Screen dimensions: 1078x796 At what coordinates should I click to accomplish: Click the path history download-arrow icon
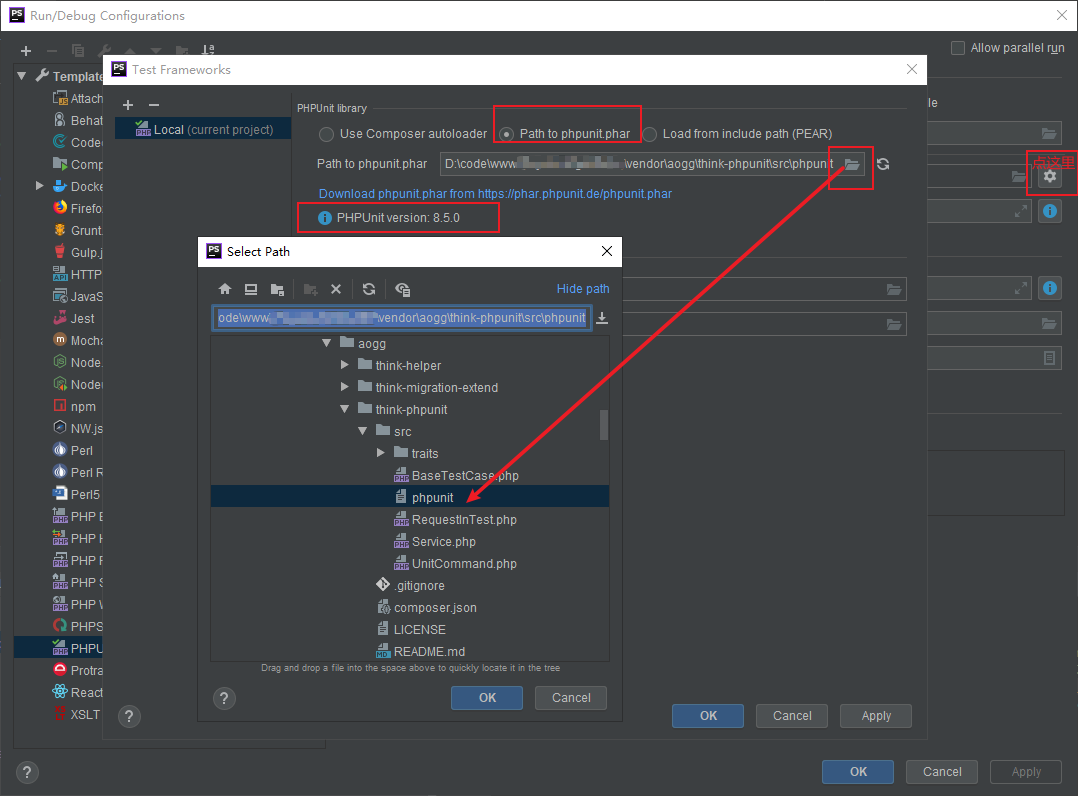tap(602, 318)
